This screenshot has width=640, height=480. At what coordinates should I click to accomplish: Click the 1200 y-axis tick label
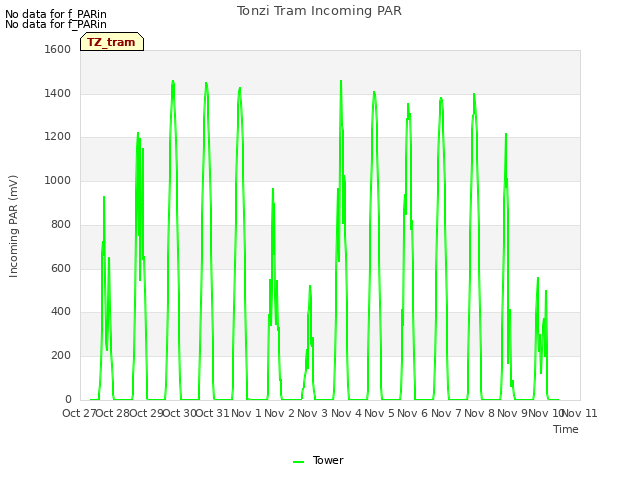click(58, 137)
